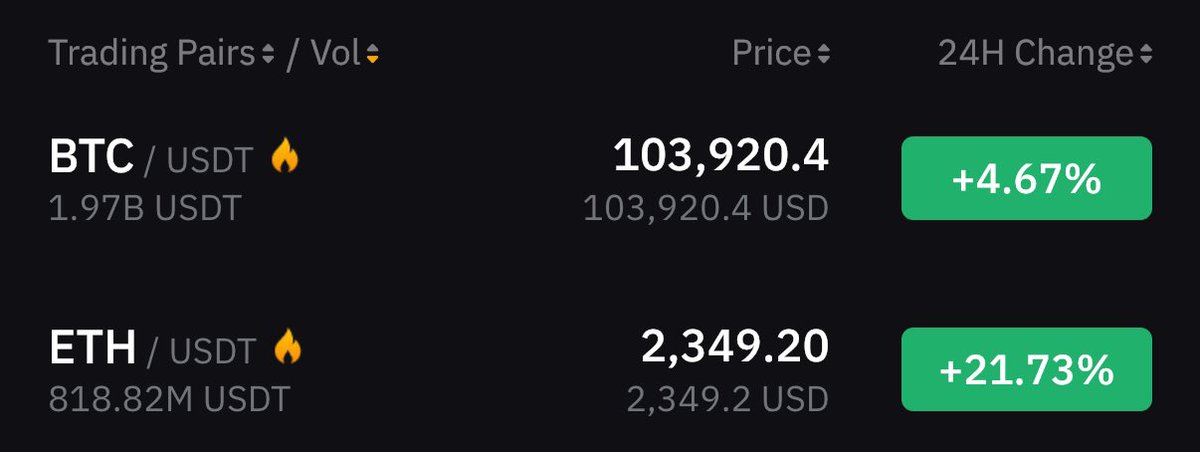
Task: Click the BTC flame hot icon
Action: click(285, 155)
